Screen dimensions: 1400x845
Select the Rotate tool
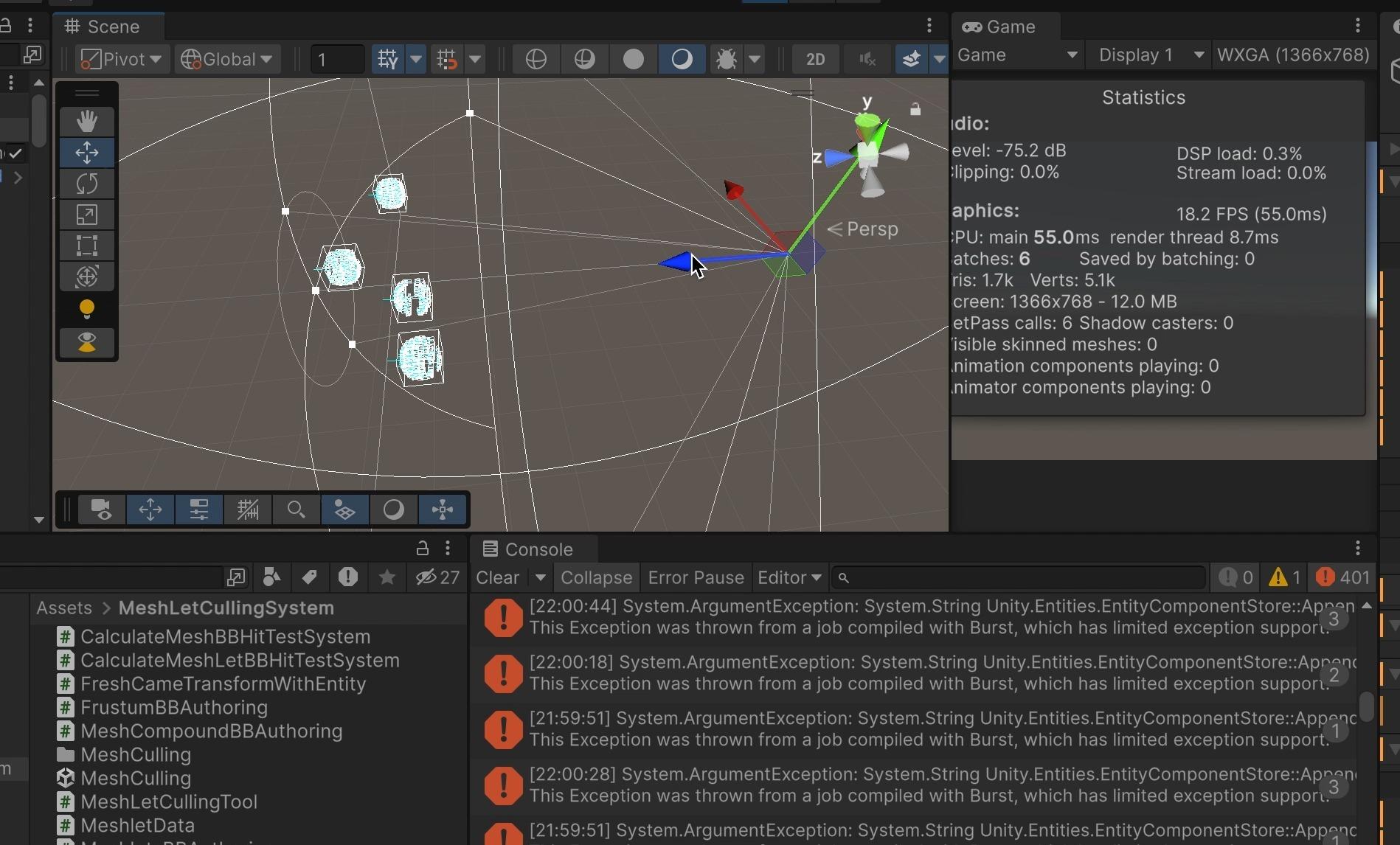click(87, 184)
